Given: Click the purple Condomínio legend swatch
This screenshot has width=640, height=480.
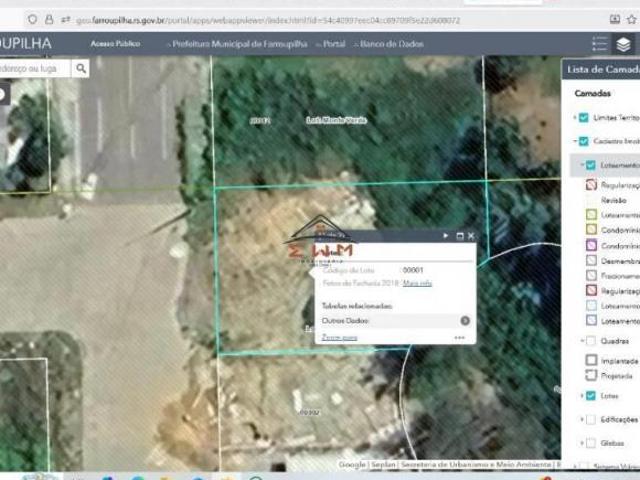Looking at the screenshot, I should [591, 245].
